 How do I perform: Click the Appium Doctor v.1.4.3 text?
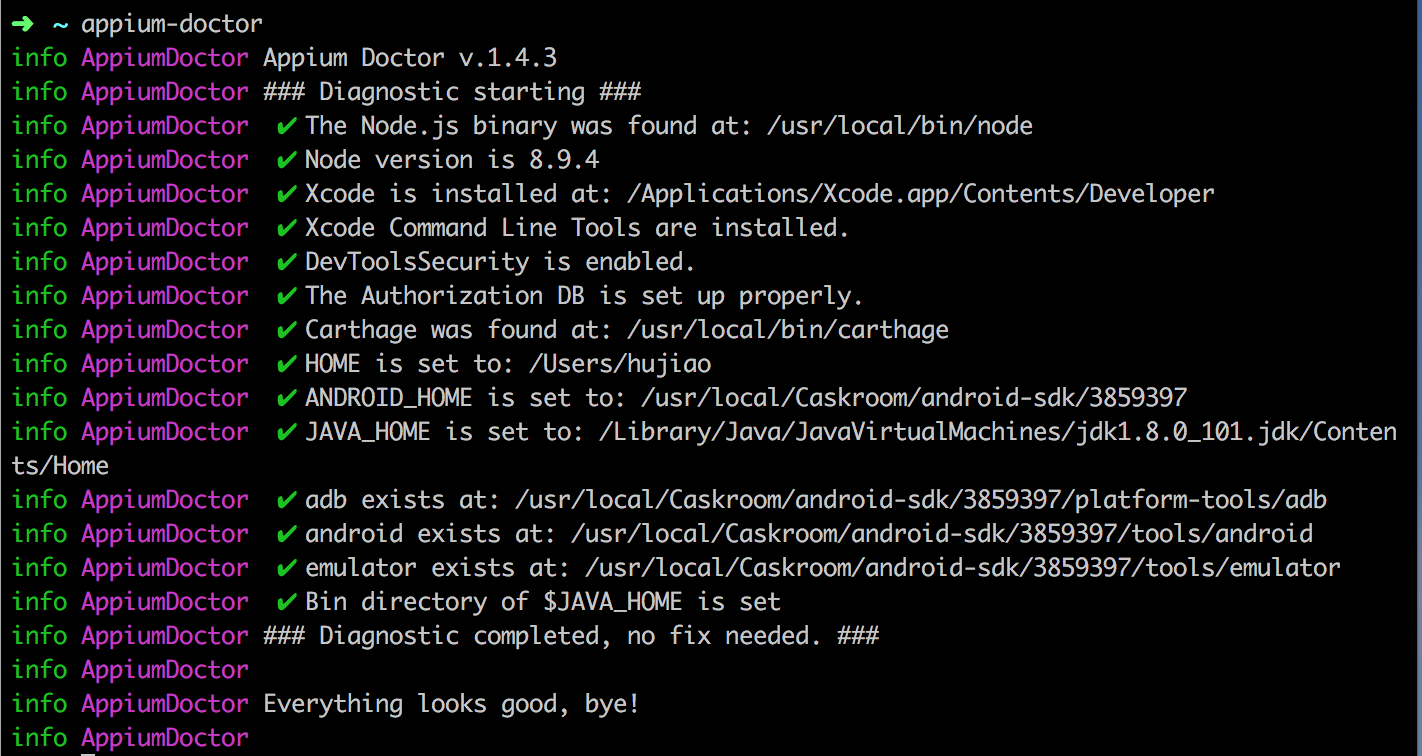click(410, 58)
